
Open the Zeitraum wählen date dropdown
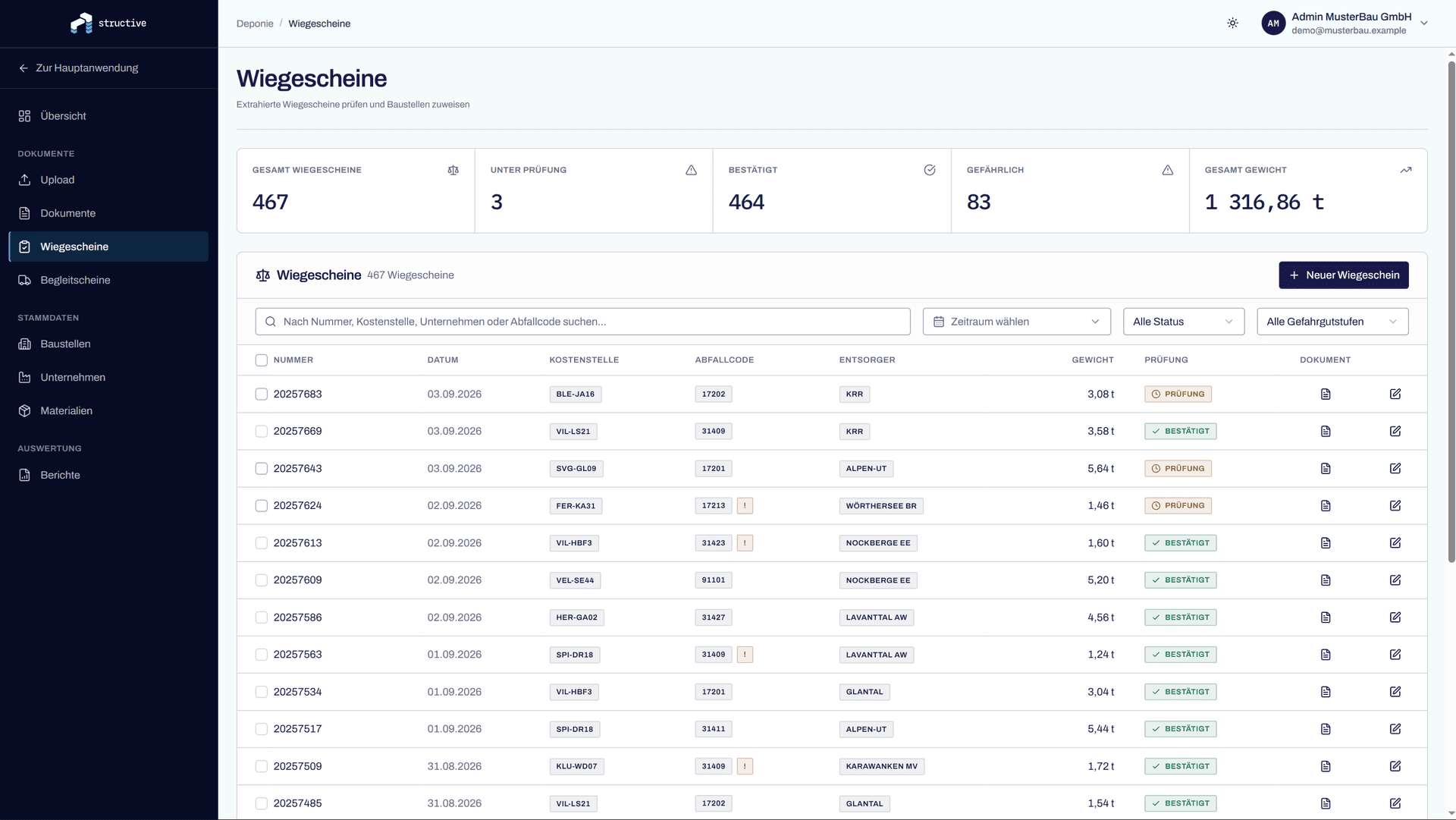(x=1016, y=322)
